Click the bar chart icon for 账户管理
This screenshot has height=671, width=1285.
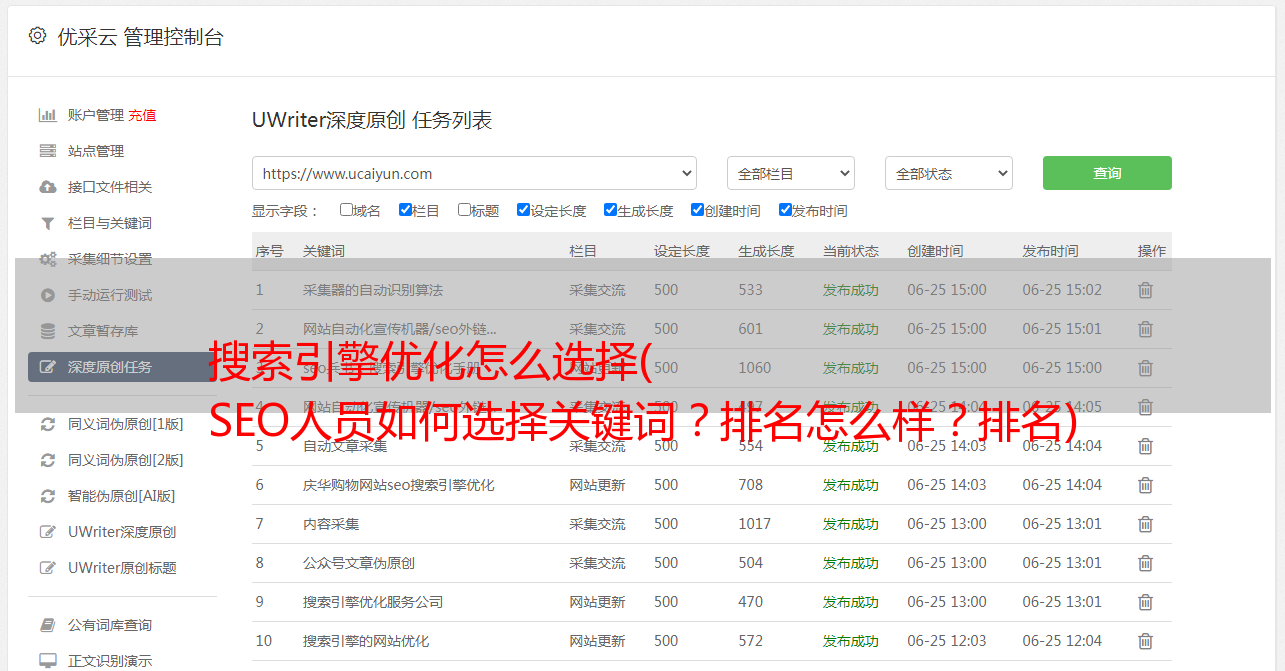(47, 115)
